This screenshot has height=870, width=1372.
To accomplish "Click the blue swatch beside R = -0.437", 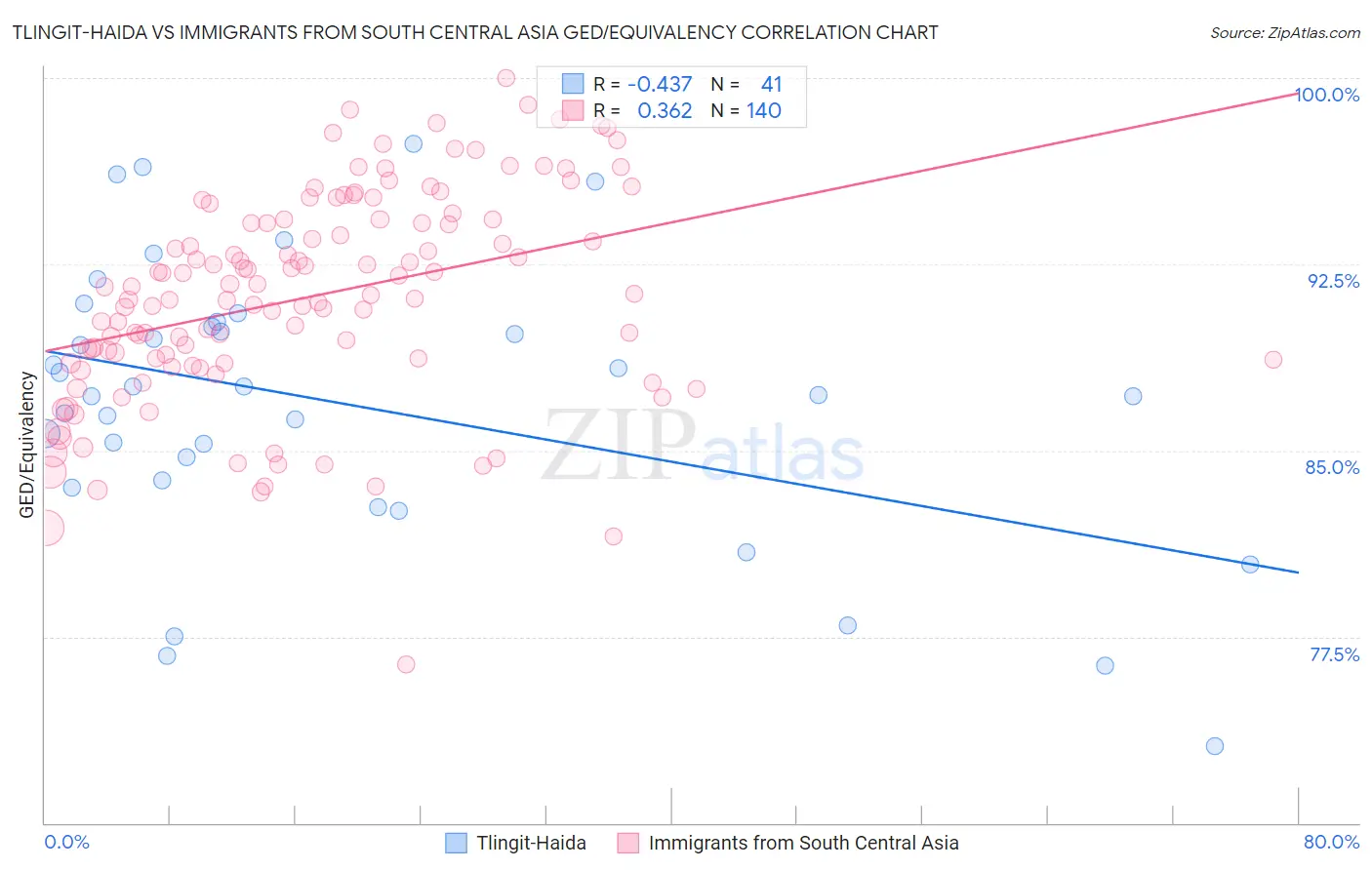I will [572, 84].
